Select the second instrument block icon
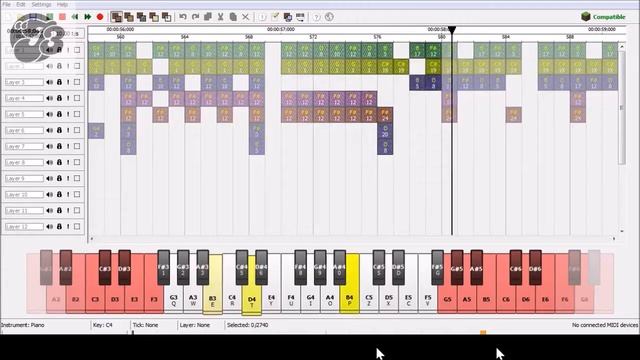 tap(129, 17)
